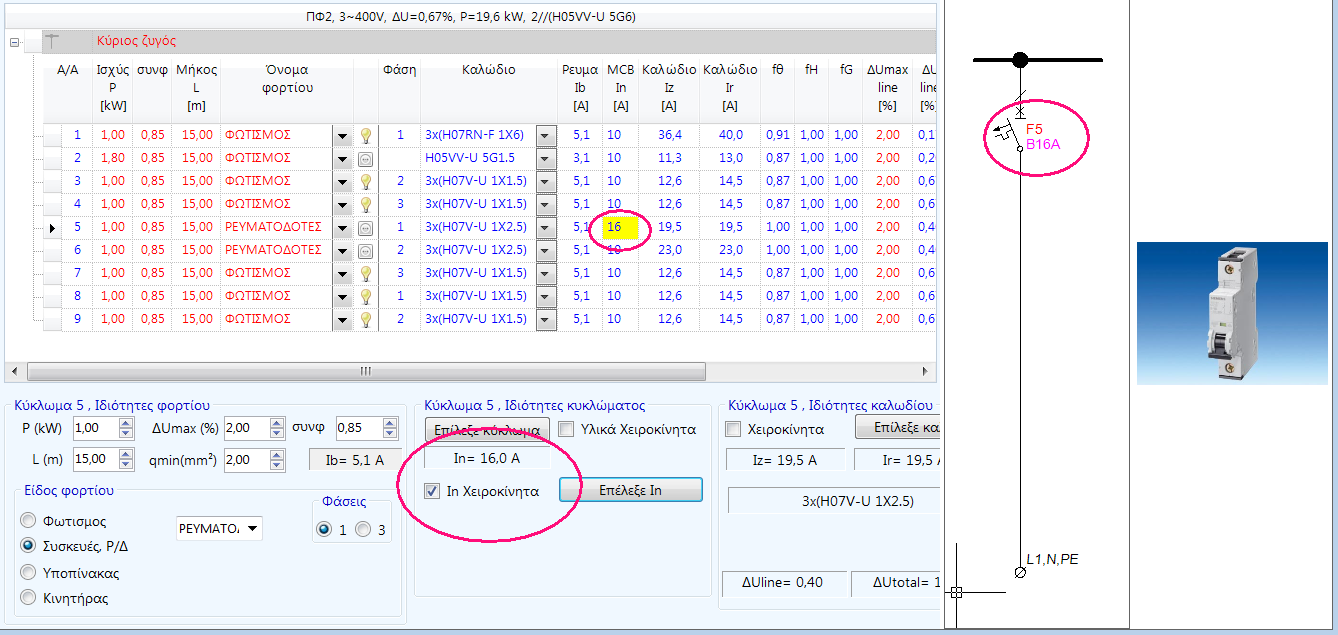Select the Κινητήρας load type radio button
Image resolution: width=1338 pixels, height=635 pixels.
click(28, 598)
